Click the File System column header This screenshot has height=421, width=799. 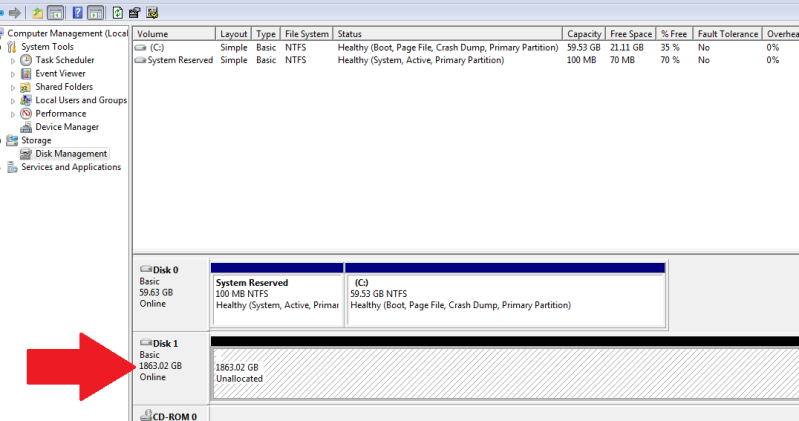tap(306, 34)
